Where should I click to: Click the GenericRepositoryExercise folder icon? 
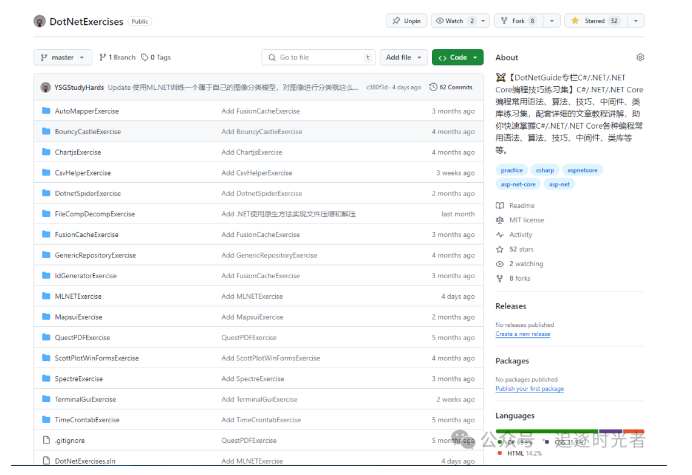coord(46,255)
